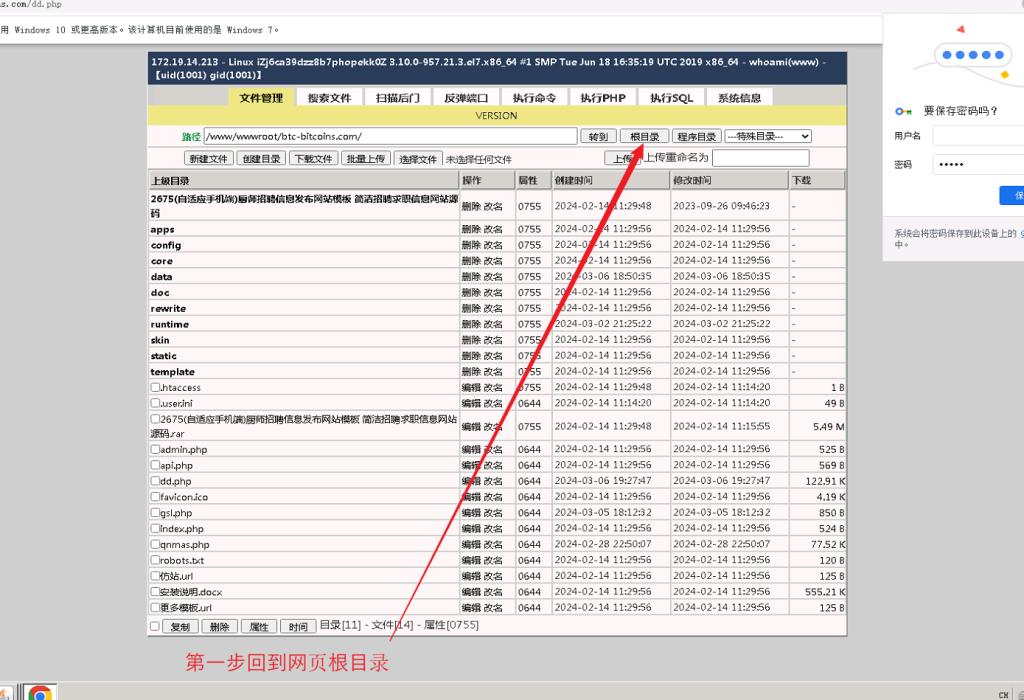Click the 上传重命名为 text field
Screen dimensions: 1024x700
[760, 158]
